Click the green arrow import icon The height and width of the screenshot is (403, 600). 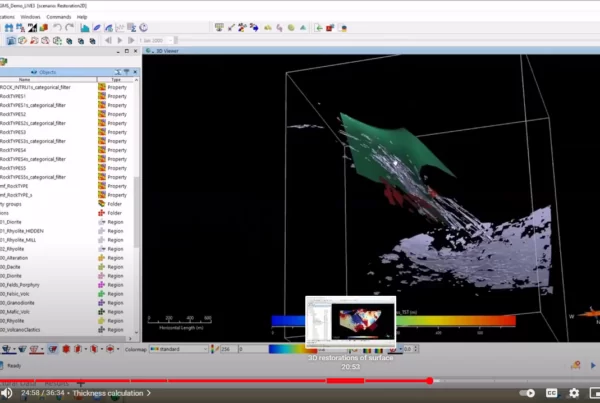(318, 28)
